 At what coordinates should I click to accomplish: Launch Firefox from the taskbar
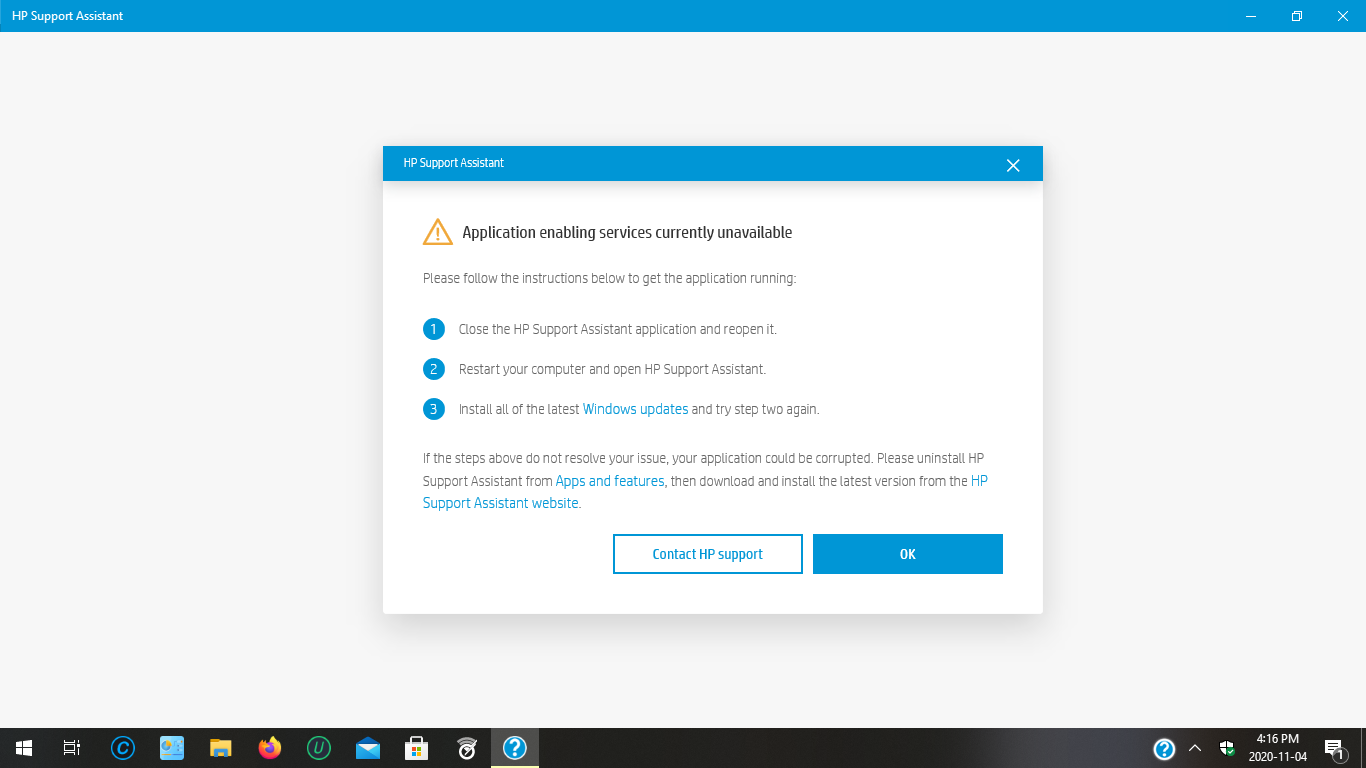tap(270, 748)
